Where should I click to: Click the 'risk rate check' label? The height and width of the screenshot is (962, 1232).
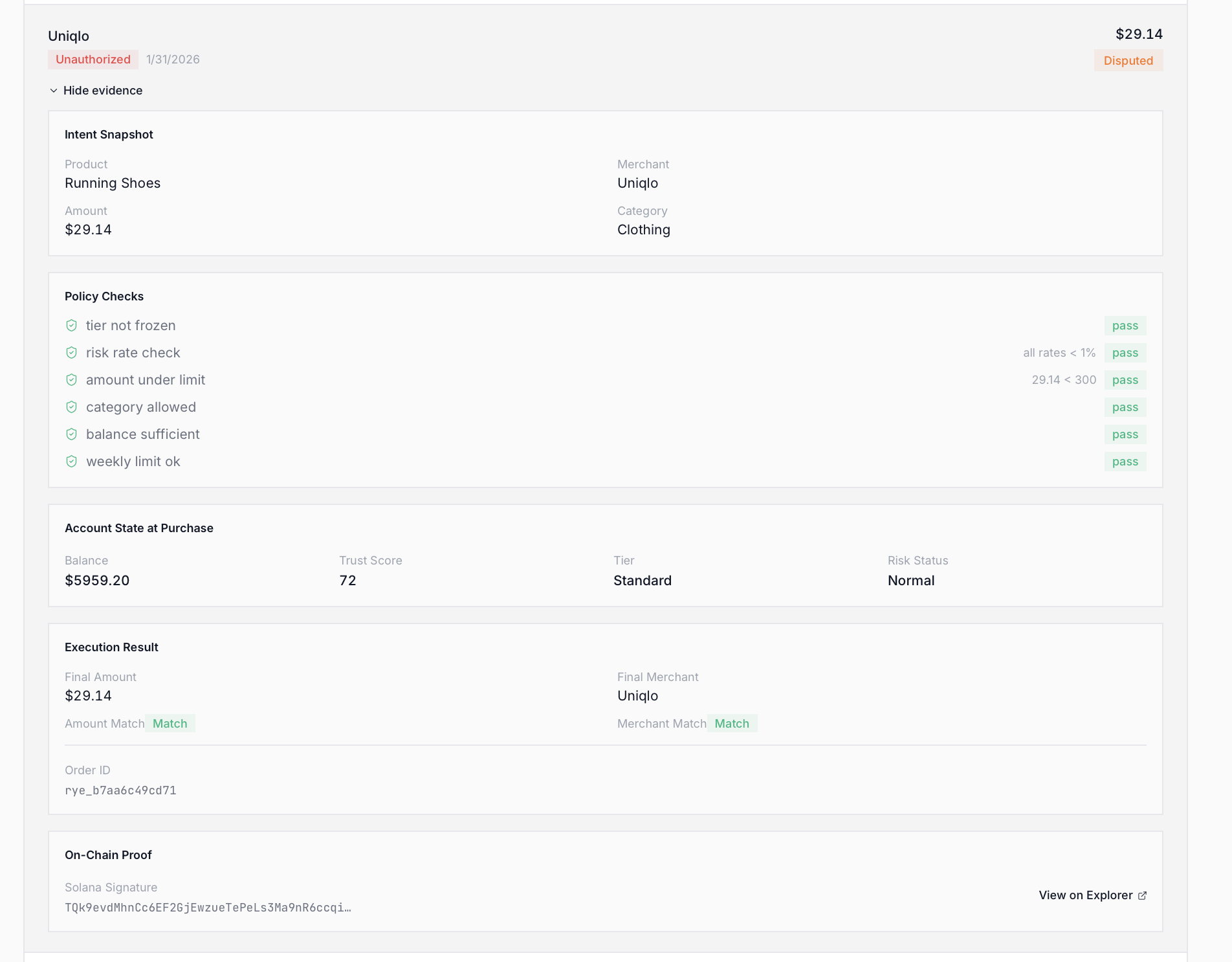[133, 353]
